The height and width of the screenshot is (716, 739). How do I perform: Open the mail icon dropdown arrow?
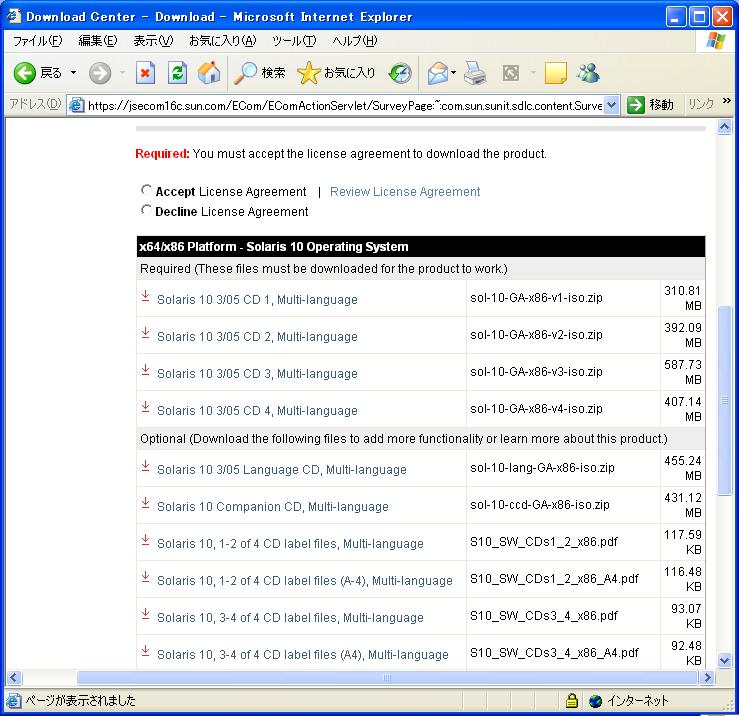(x=453, y=73)
